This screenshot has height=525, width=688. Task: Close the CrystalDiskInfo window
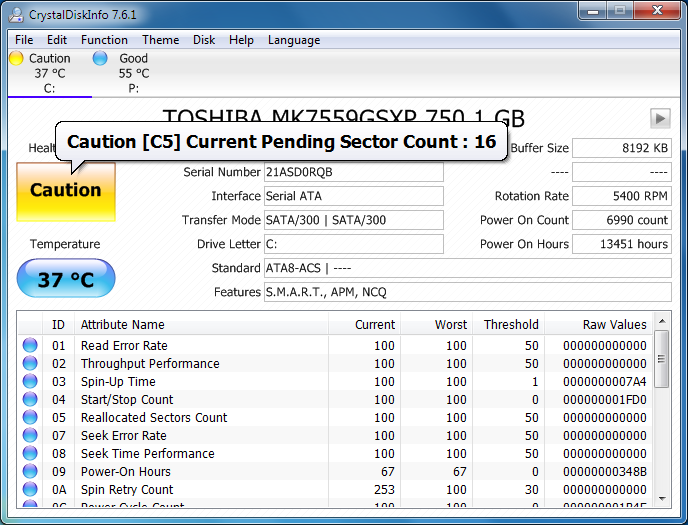click(657, 11)
